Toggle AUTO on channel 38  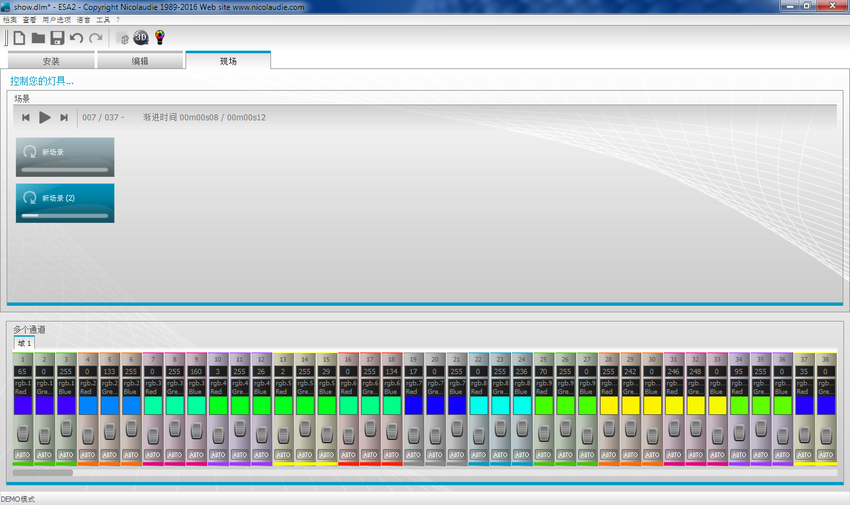826,455
